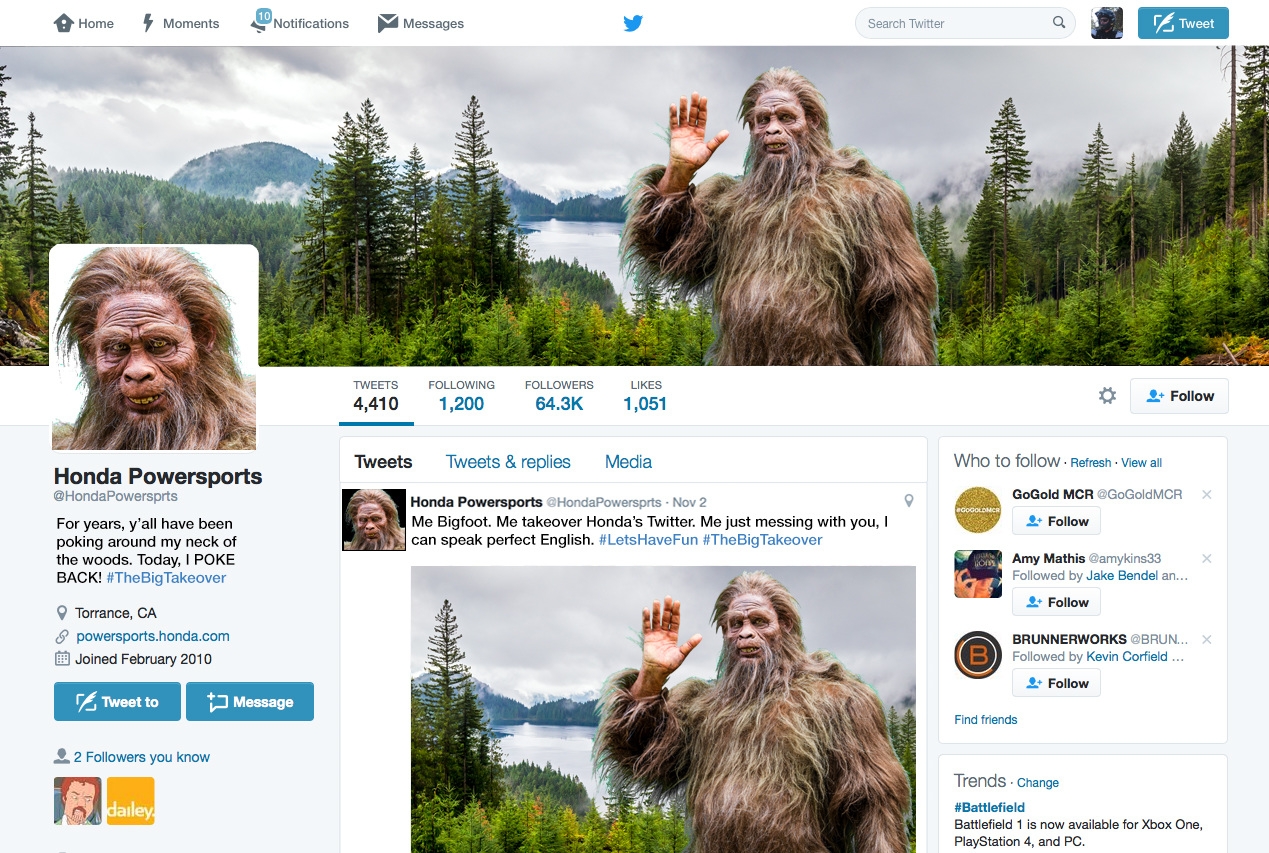Screen dimensions: 1269x853
Task: Open the dailey follower avatar
Action: point(131,801)
